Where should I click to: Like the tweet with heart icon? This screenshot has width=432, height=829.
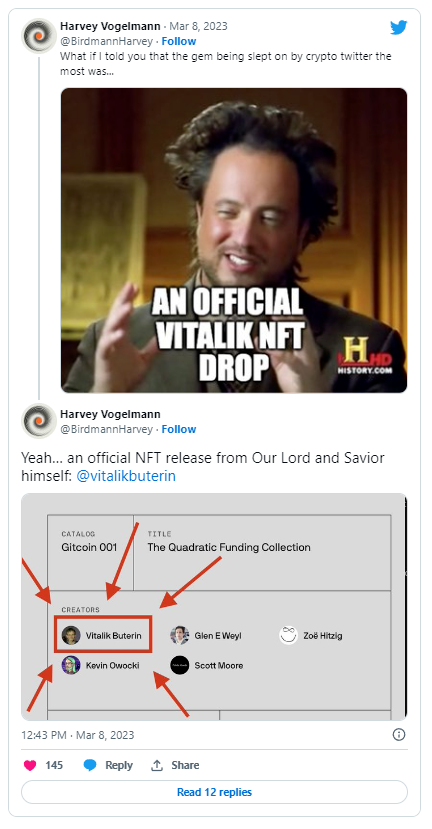(30, 765)
